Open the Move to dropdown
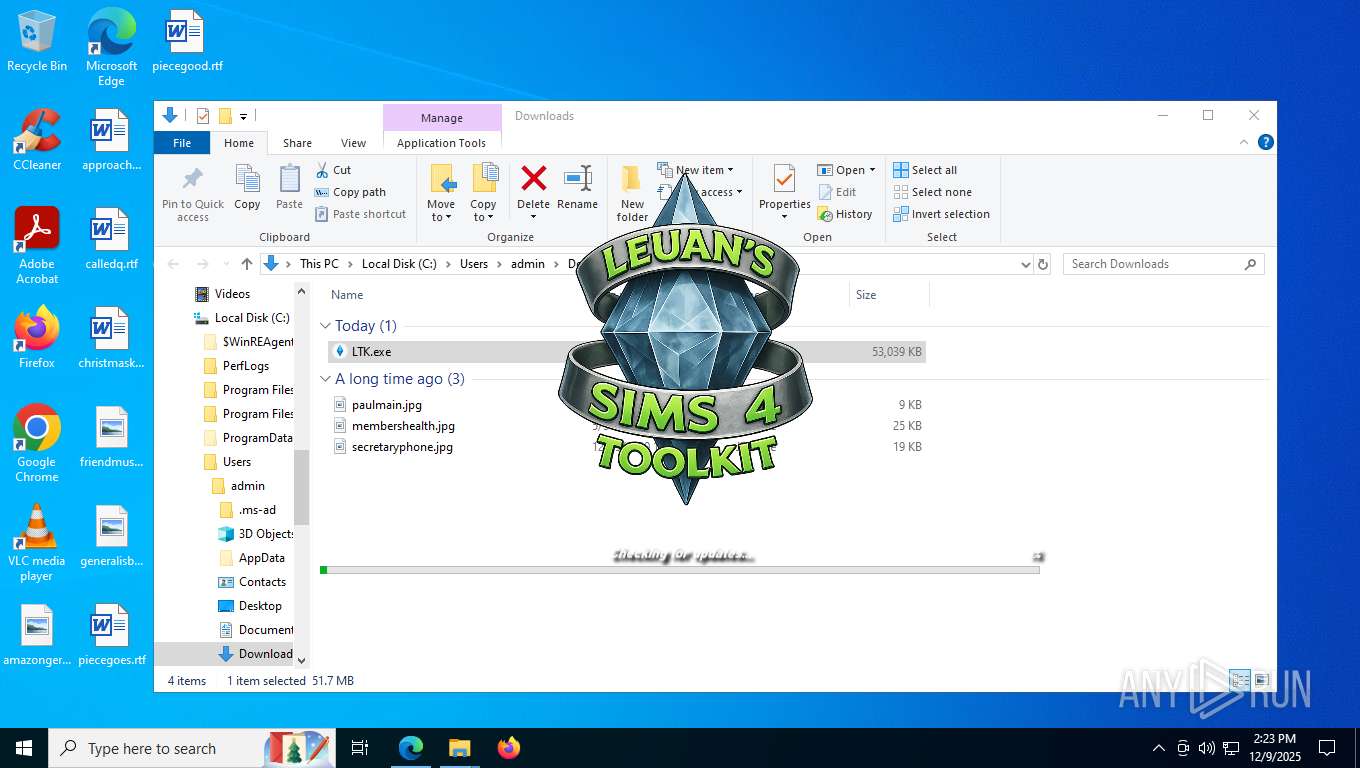The width and height of the screenshot is (1360, 768). pos(441,217)
